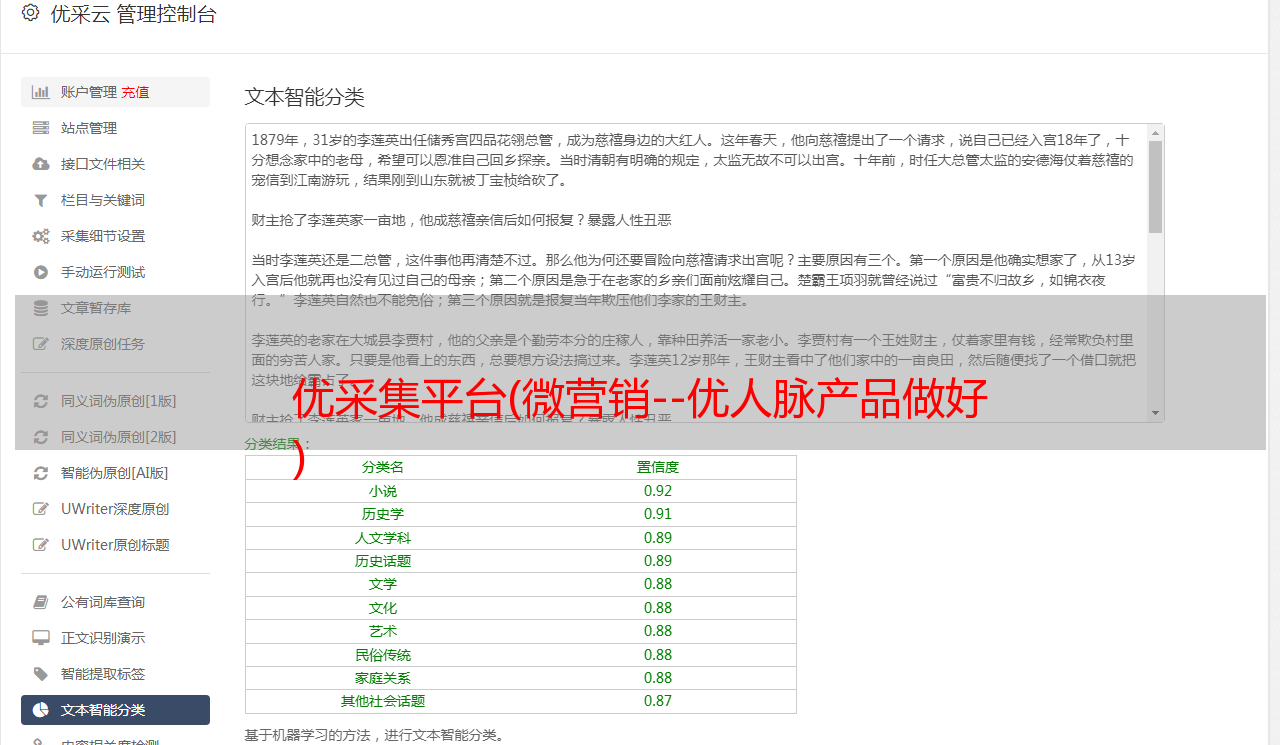Go to UWriter原创标题 page
Viewport: 1280px width, 745px height.
115,545
